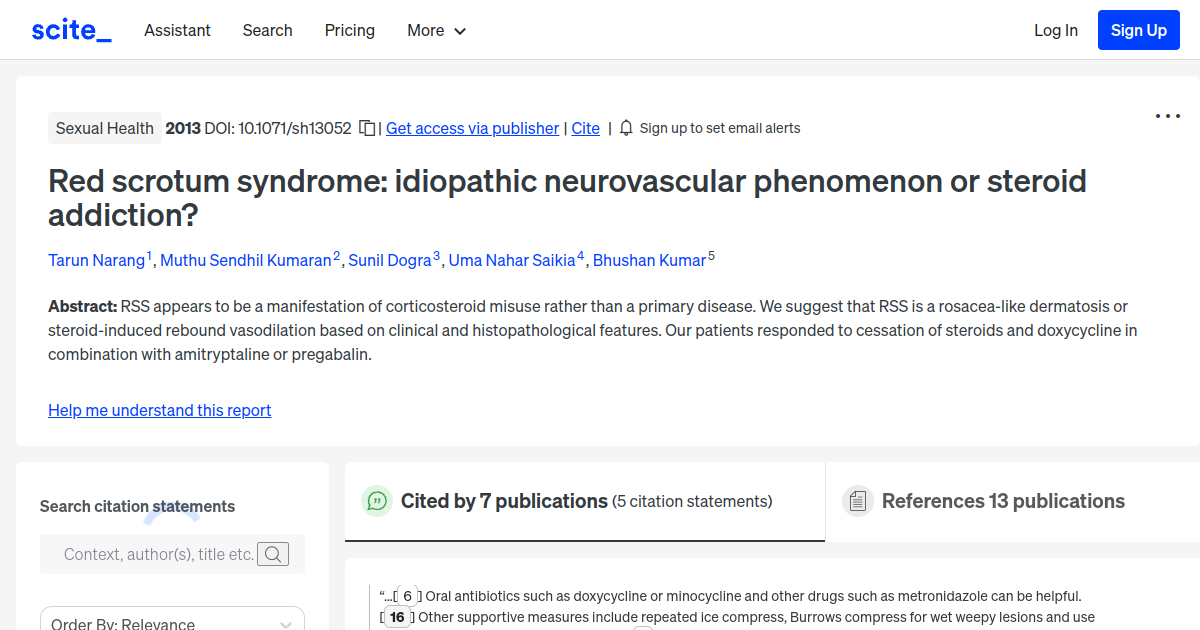Click the magnifier in citation search box
This screenshot has width=1200, height=630.
click(272, 553)
